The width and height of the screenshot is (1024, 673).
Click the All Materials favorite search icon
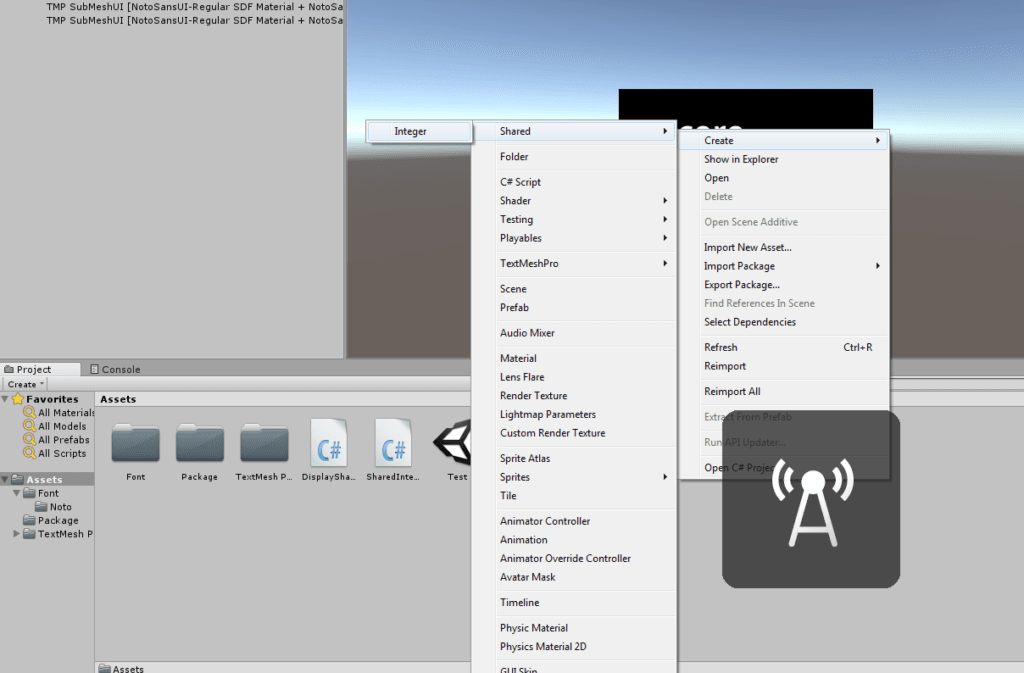point(30,413)
